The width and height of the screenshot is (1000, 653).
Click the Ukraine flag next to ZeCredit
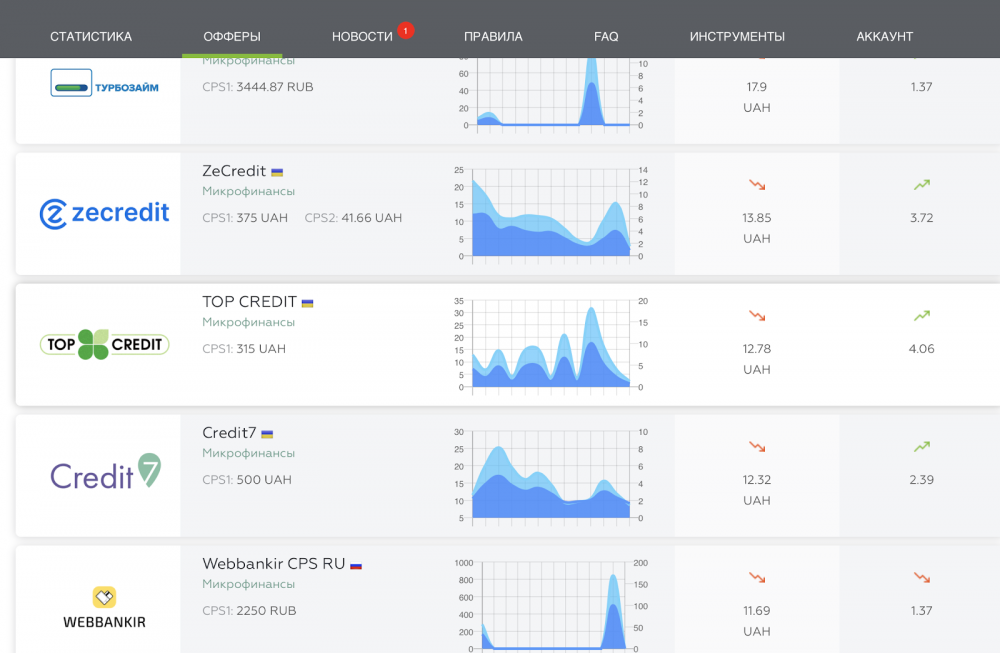pyautogui.click(x=277, y=172)
